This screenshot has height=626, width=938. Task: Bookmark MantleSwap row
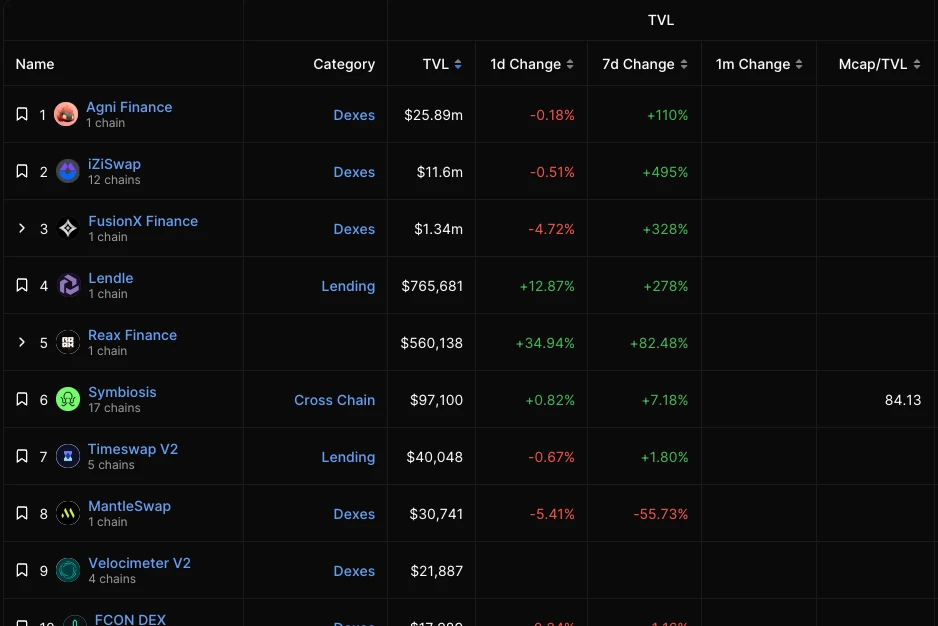[22, 513]
